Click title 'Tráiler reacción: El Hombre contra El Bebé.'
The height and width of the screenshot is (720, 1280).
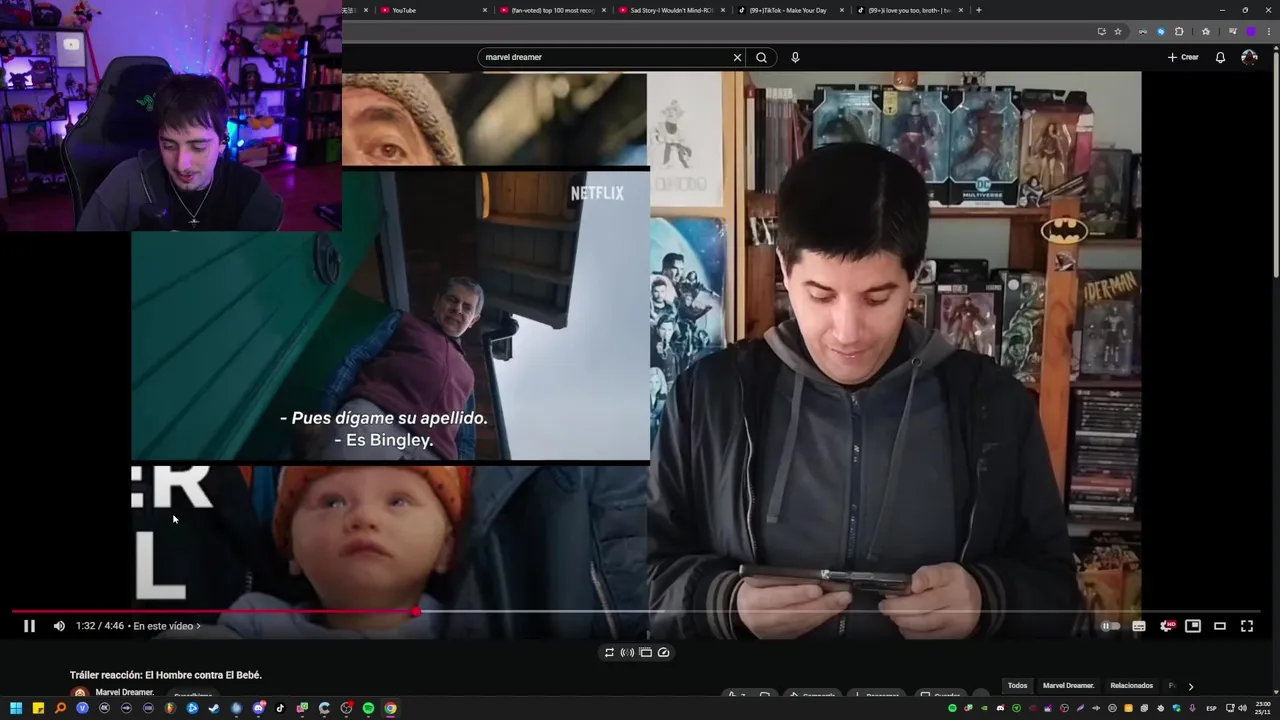click(x=166, y=675)
